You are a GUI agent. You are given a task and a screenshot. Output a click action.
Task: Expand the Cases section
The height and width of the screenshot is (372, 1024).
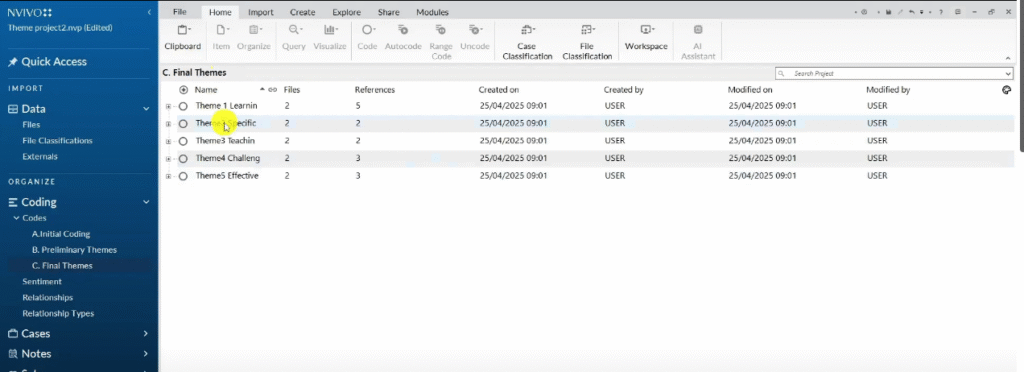click(146, 333)
